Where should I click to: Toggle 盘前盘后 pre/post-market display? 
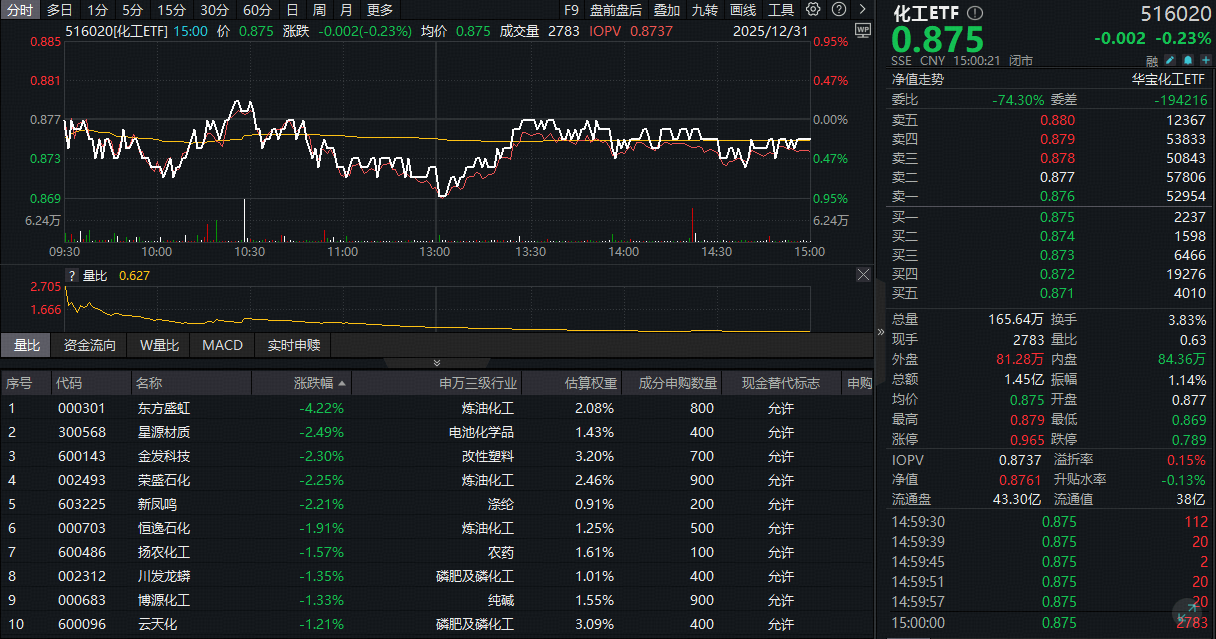point(616,10)
